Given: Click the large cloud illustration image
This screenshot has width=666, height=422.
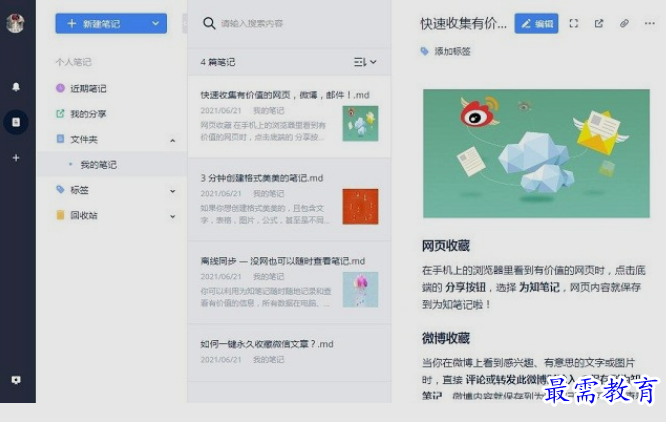Looking at the screenshot, I should [536, 153].
